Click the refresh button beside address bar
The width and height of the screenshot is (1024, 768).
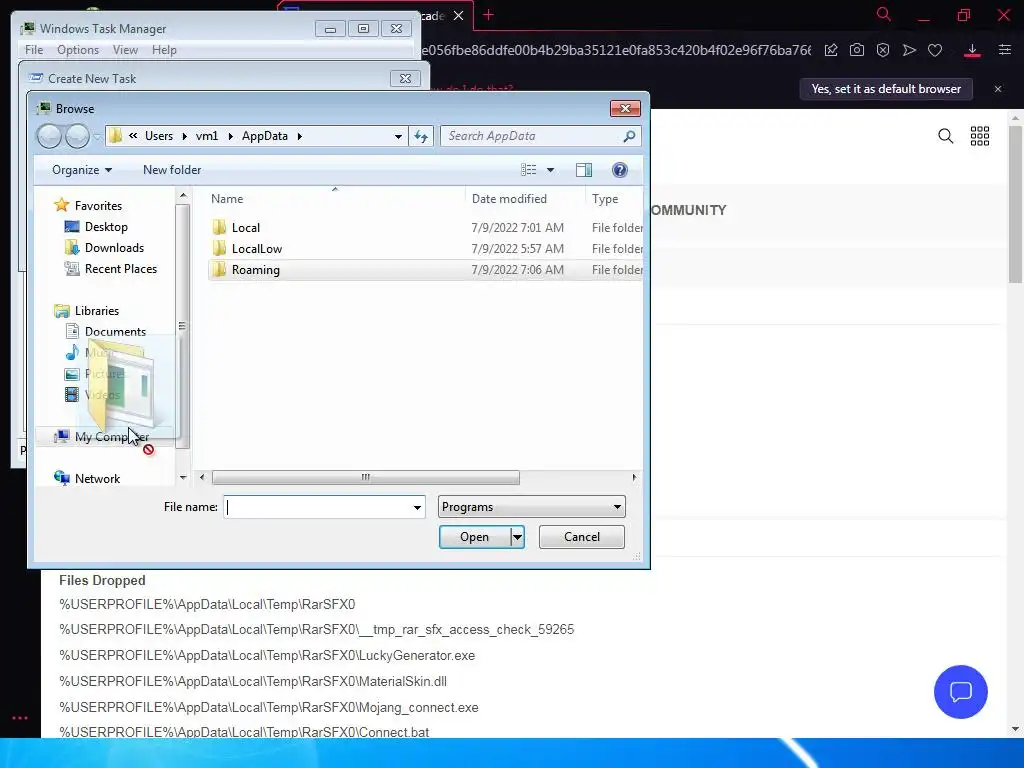[x=421, y=136]
